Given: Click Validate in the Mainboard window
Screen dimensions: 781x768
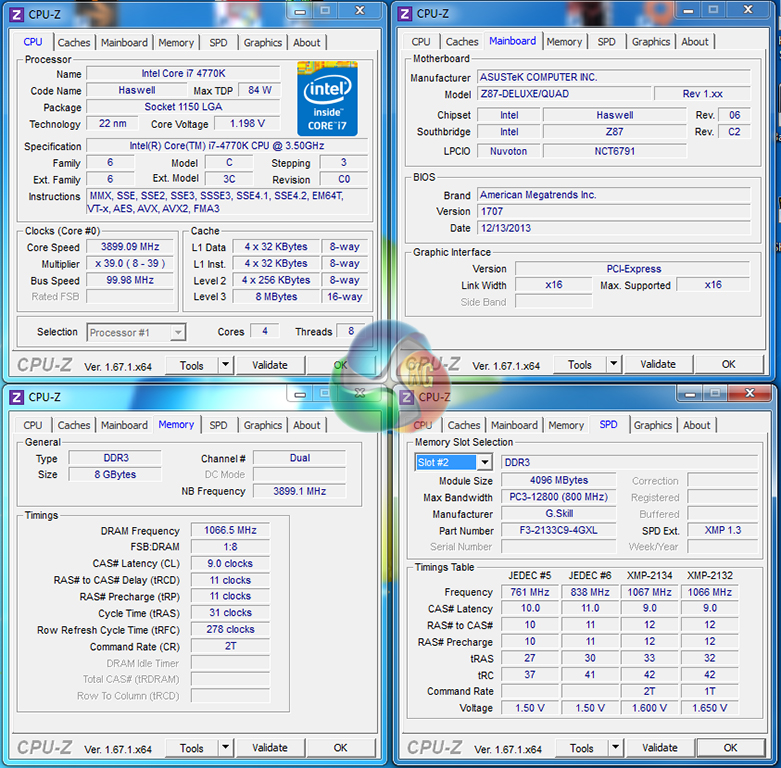Looking at the screenshot, I should click(658, 365).
